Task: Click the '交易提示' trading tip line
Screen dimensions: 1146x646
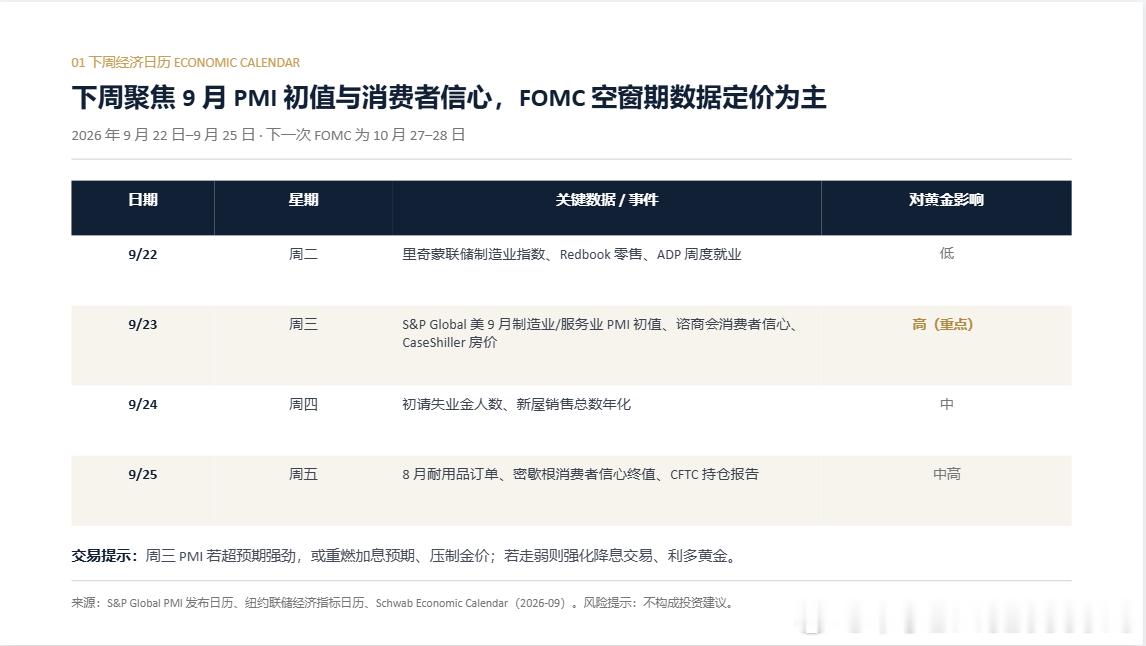Action: [406, 556]
